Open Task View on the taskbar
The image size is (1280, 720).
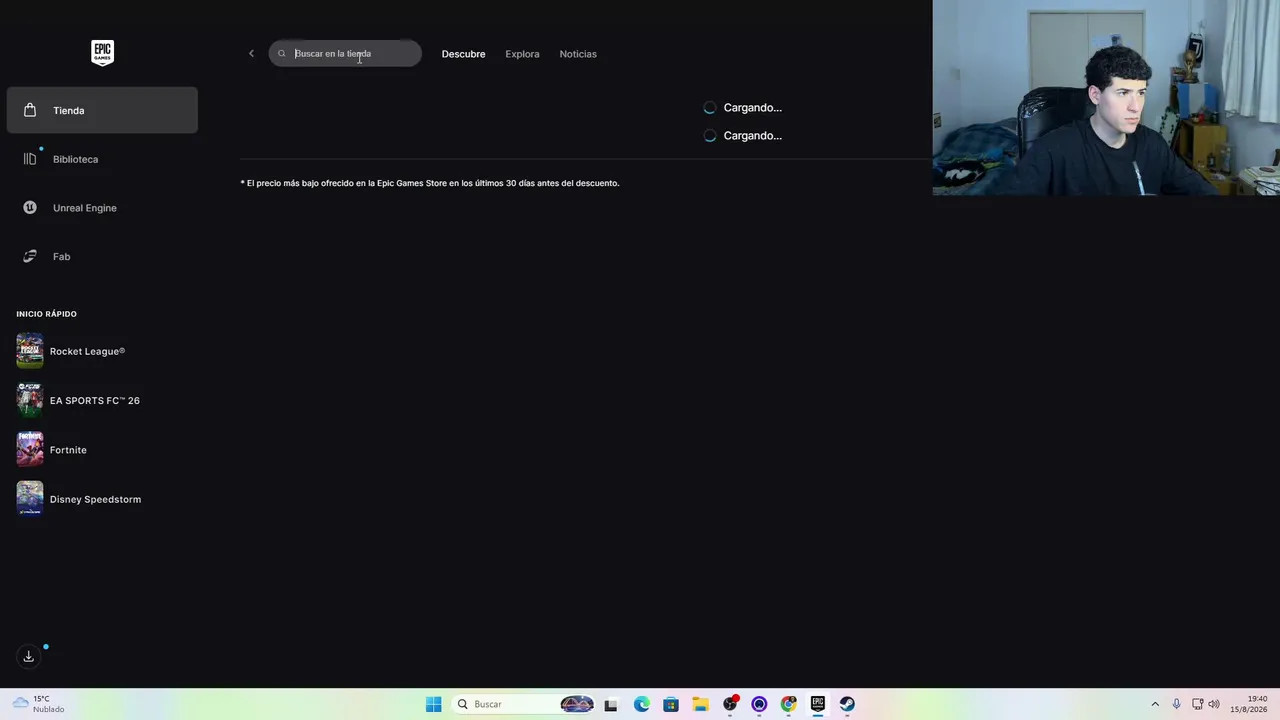click(611, 704)
